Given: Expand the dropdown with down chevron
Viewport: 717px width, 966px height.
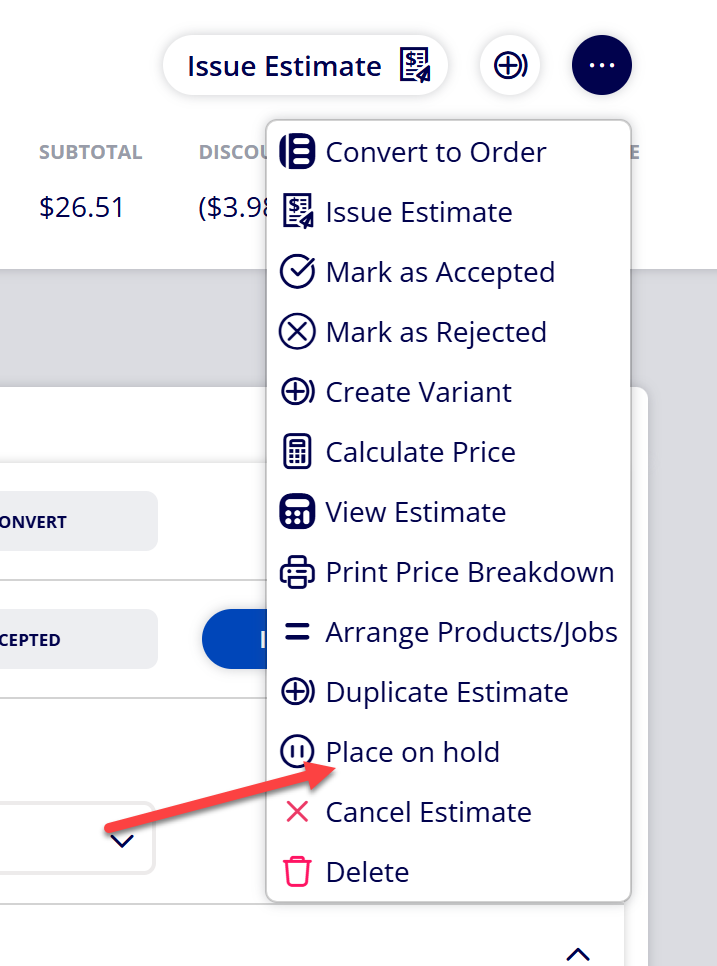Looking at the screenshot, I should (122, 841).
